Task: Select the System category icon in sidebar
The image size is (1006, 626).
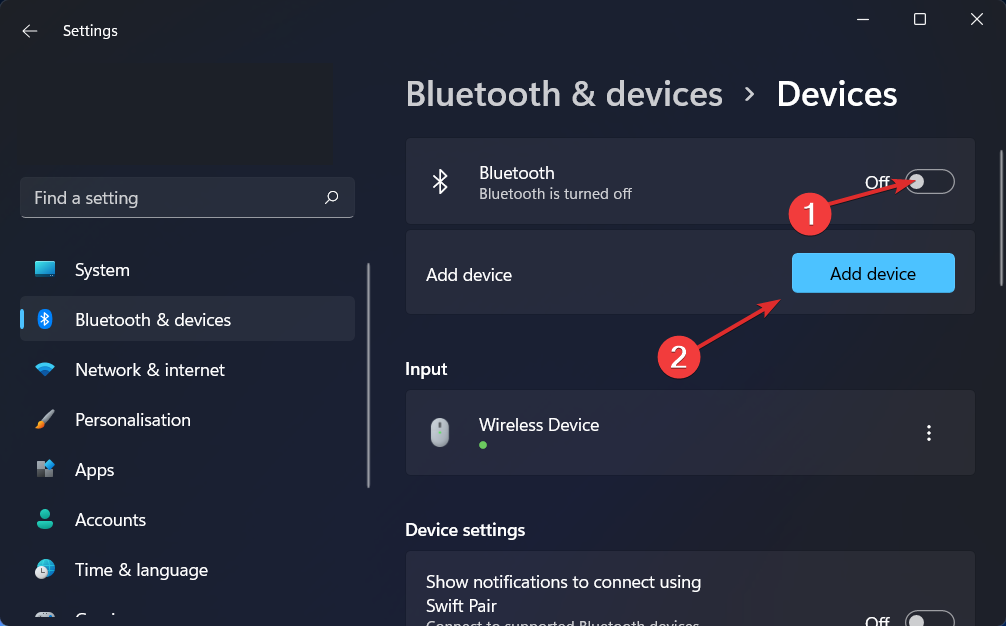Action: pos(45,269)
